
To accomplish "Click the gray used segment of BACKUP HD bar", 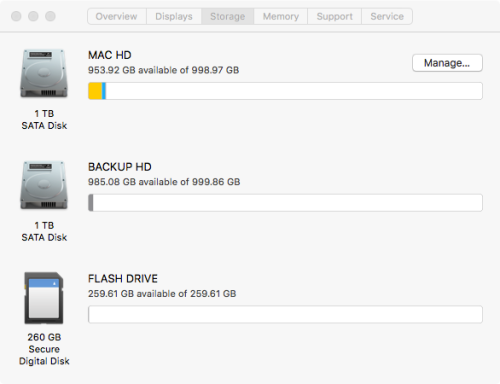I will (x=91, y=203).
